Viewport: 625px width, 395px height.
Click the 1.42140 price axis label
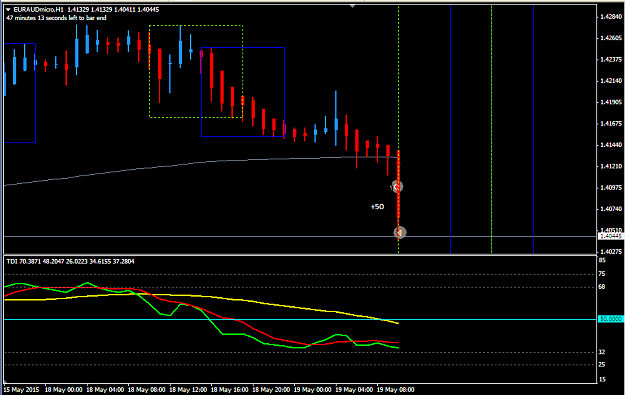(x=611, y=81)
